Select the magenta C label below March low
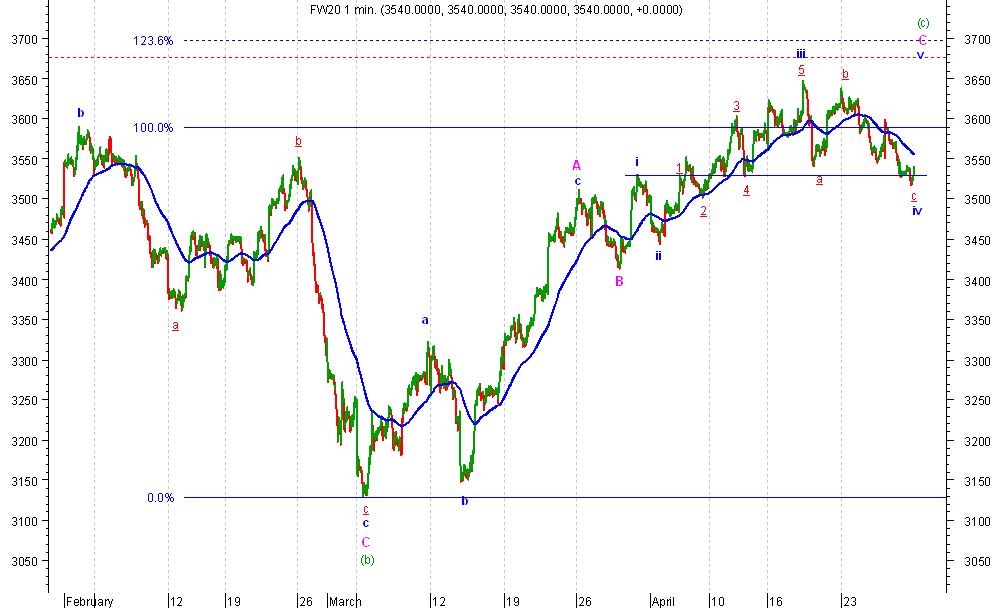Screen dimensions: 994x608 [x=366, y=542]
